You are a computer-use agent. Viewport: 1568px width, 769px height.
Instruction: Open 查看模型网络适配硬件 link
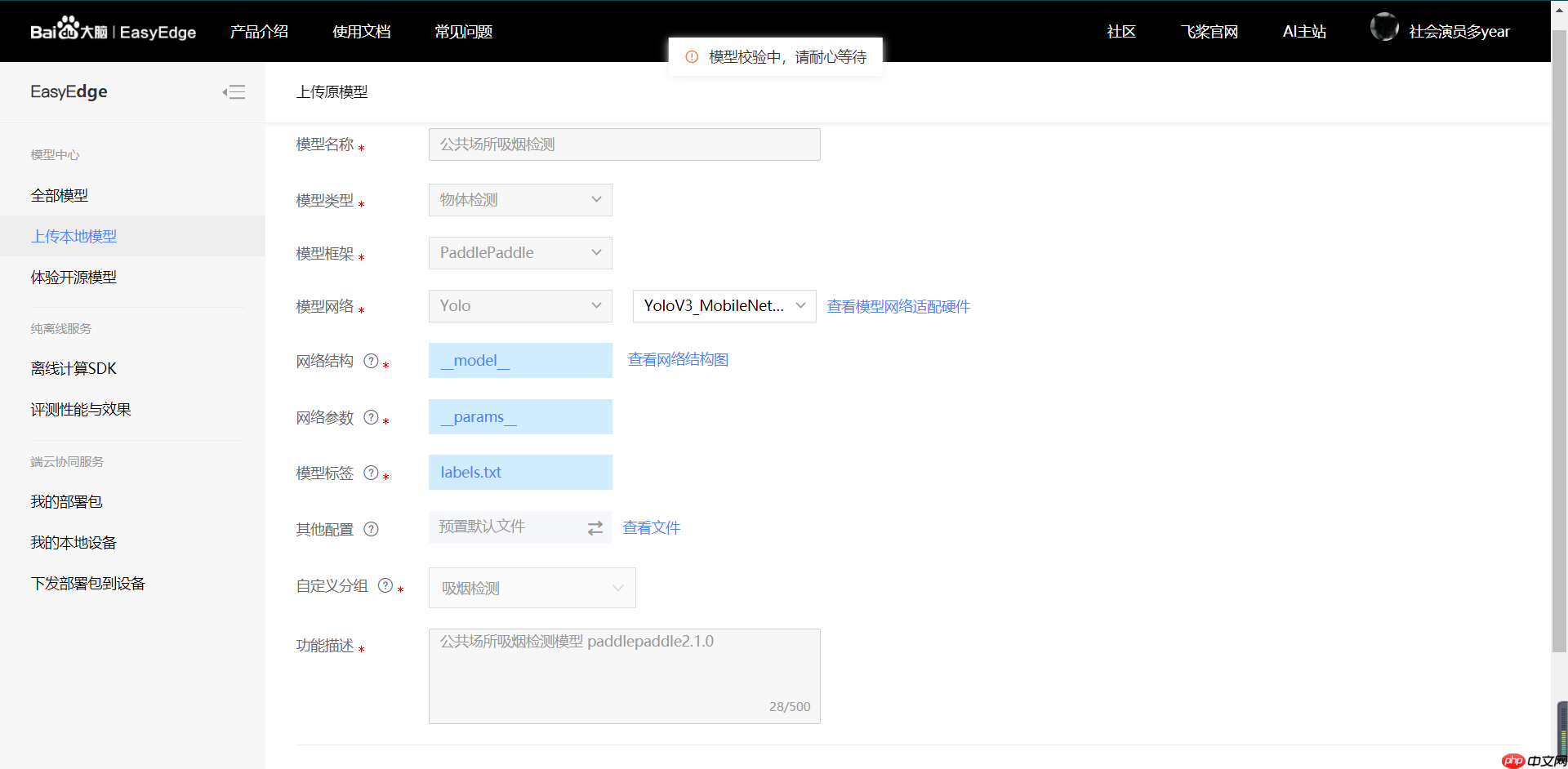pyautogui.click(x=897, y=306)
